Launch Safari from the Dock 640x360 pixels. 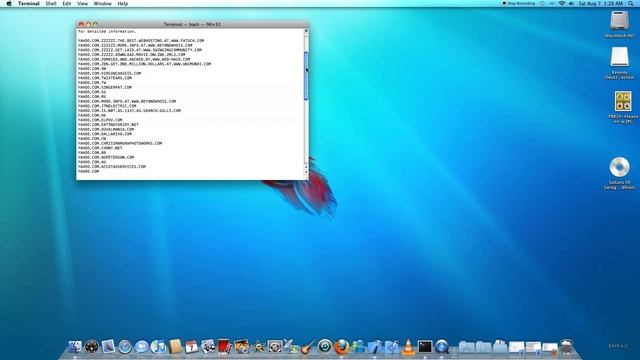[x=125, y=347]
